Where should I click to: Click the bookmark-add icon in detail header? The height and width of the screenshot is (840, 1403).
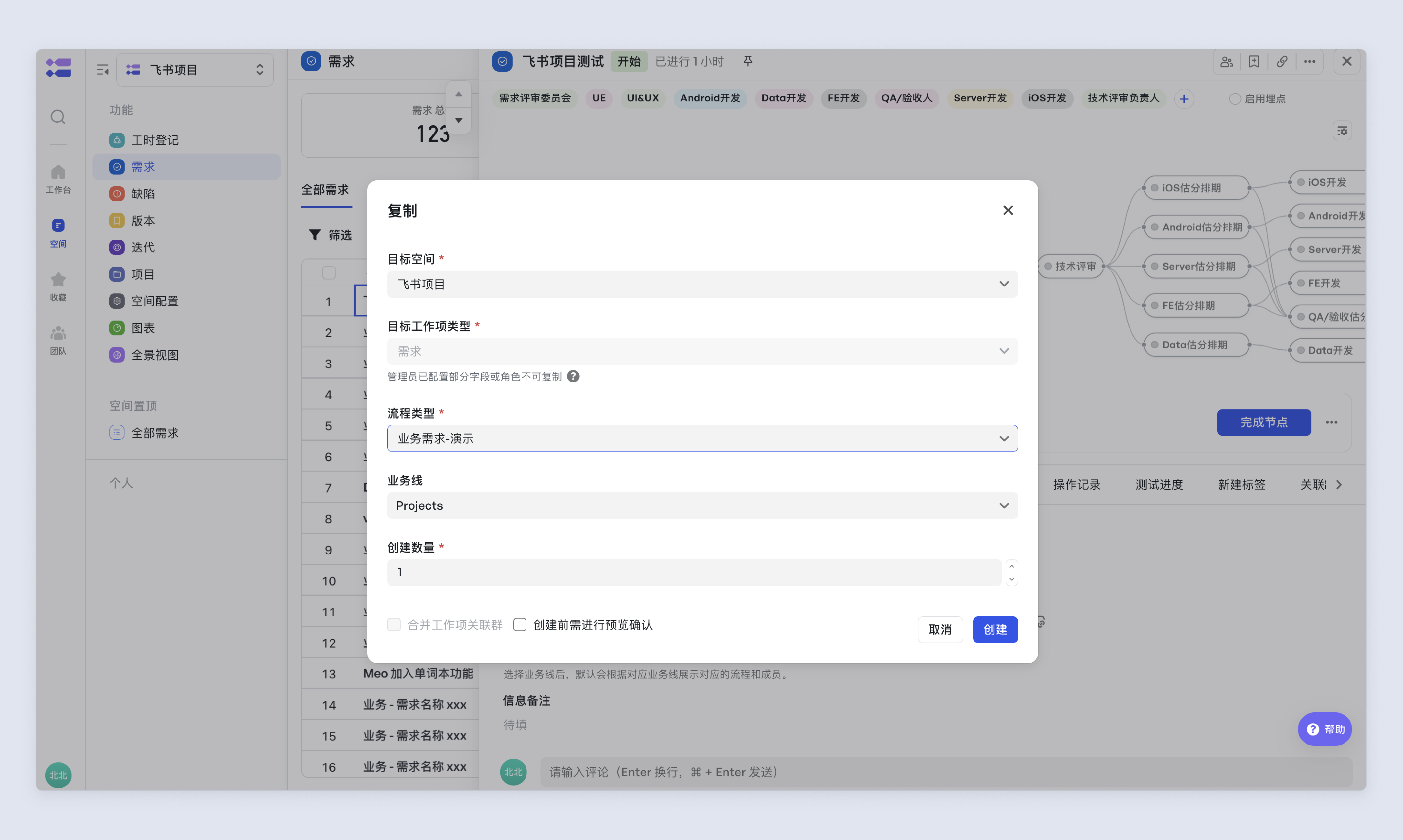(1254, 62)
